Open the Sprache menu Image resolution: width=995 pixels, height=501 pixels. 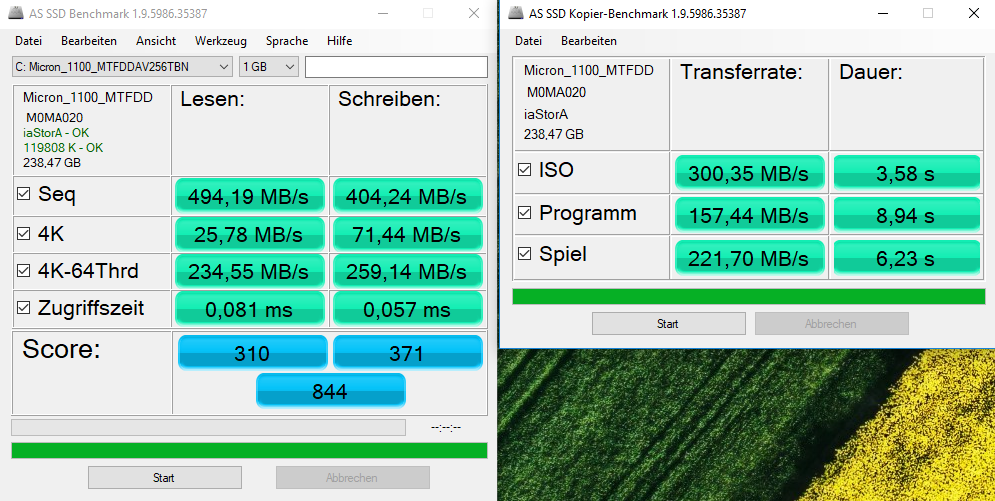click(x=287, y=41)
